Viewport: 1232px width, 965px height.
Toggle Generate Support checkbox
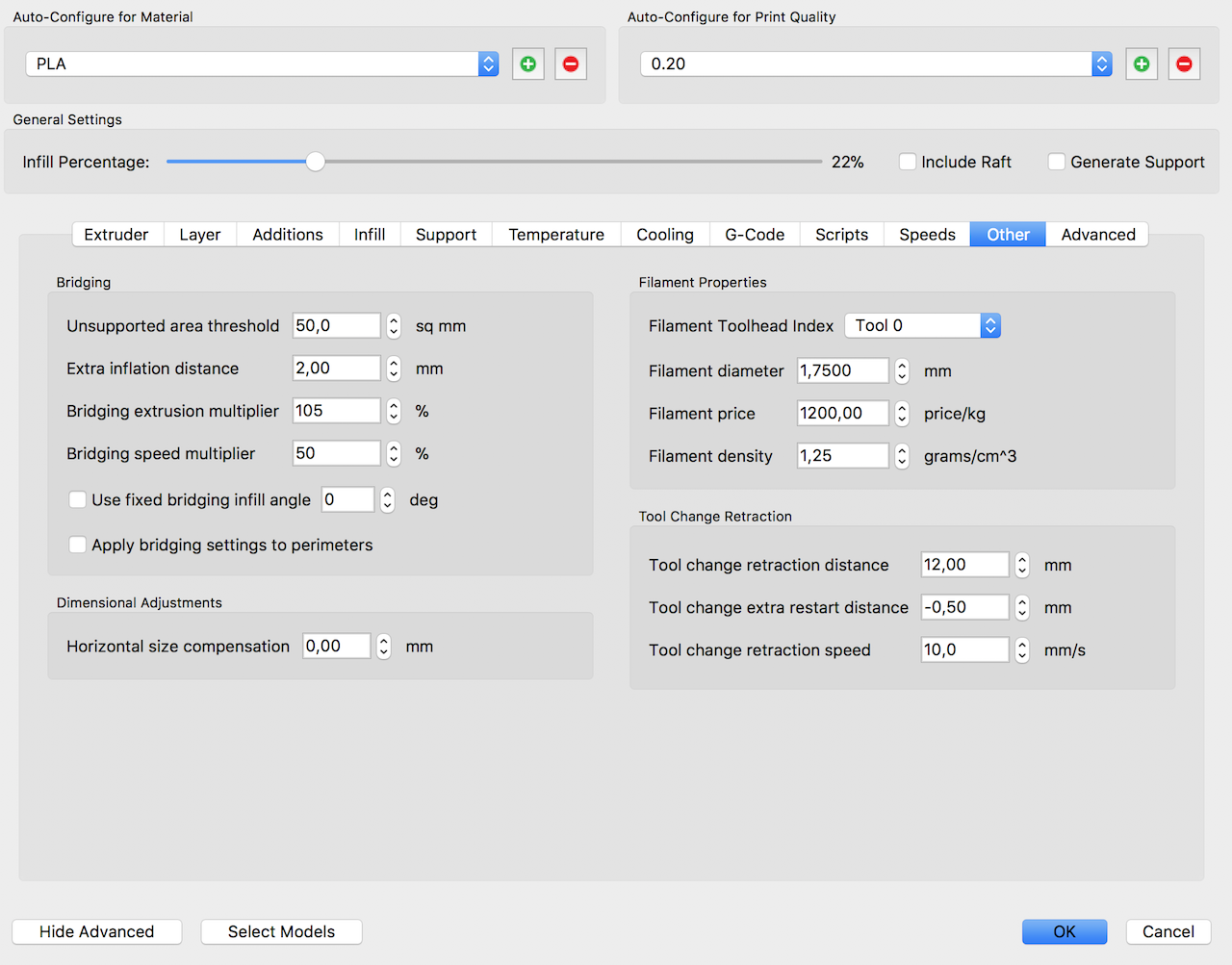1057,162
